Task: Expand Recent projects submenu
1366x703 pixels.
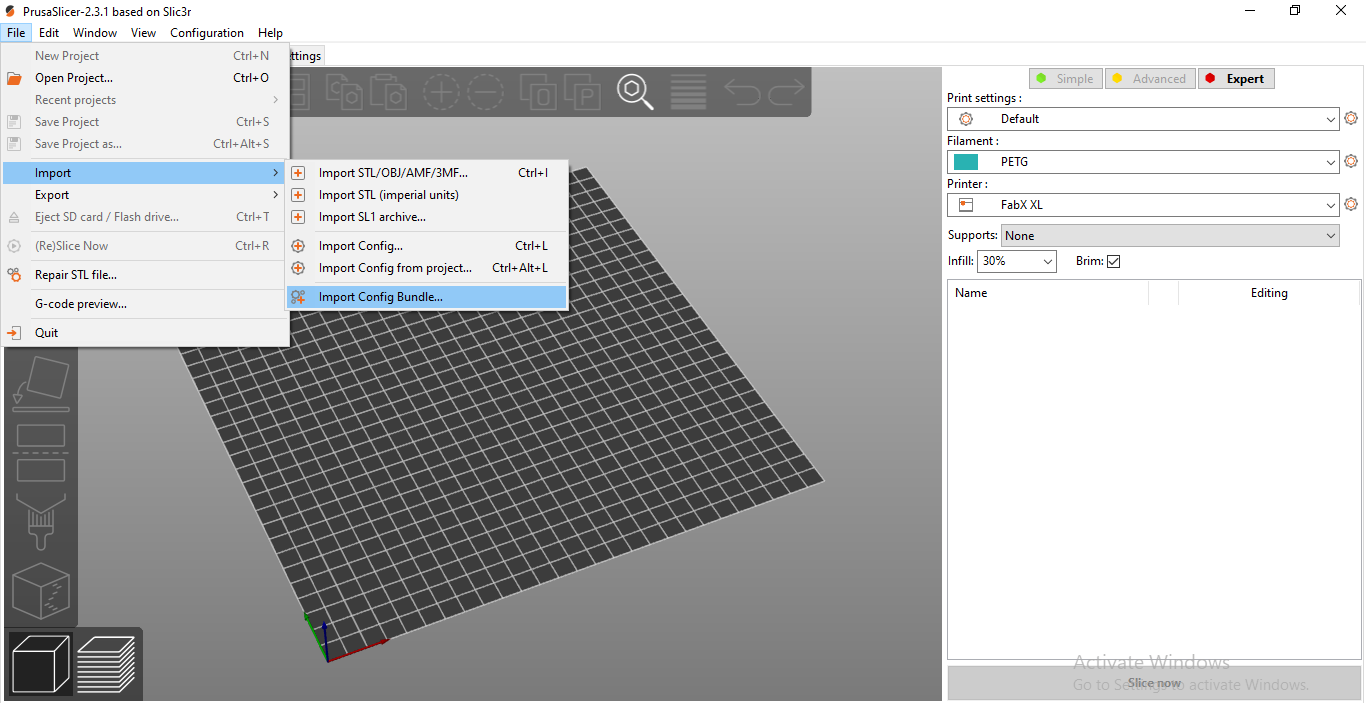Action: tap(146, 100)
